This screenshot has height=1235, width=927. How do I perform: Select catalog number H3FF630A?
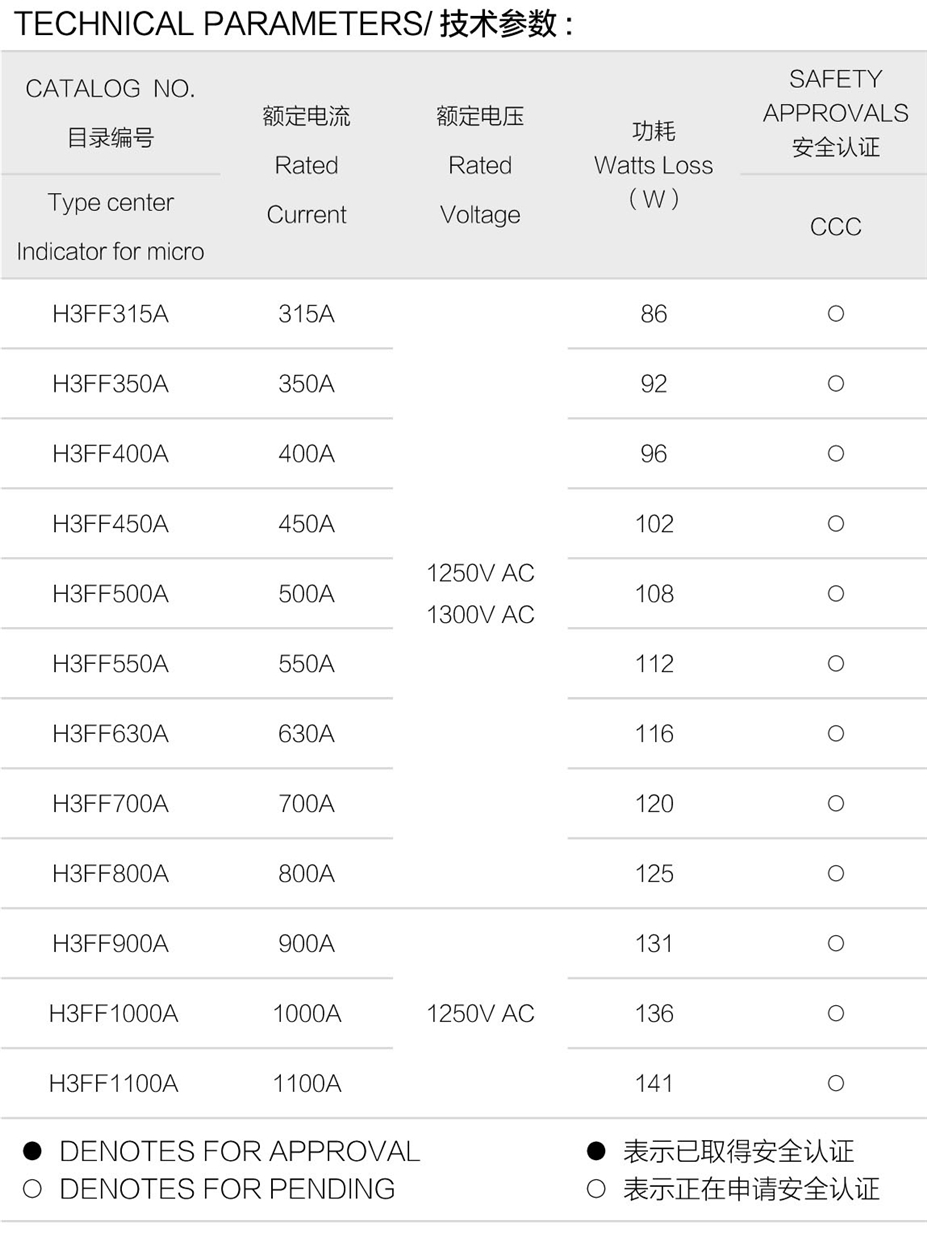tap(111, 734)
